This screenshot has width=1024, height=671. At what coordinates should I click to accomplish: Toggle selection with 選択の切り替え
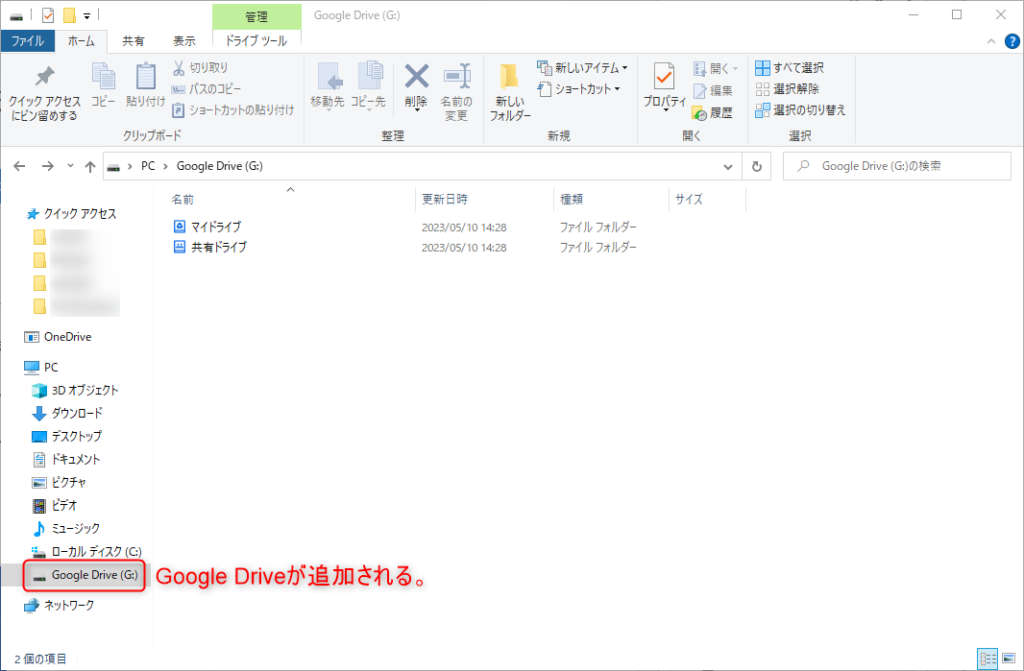point(800,110)
